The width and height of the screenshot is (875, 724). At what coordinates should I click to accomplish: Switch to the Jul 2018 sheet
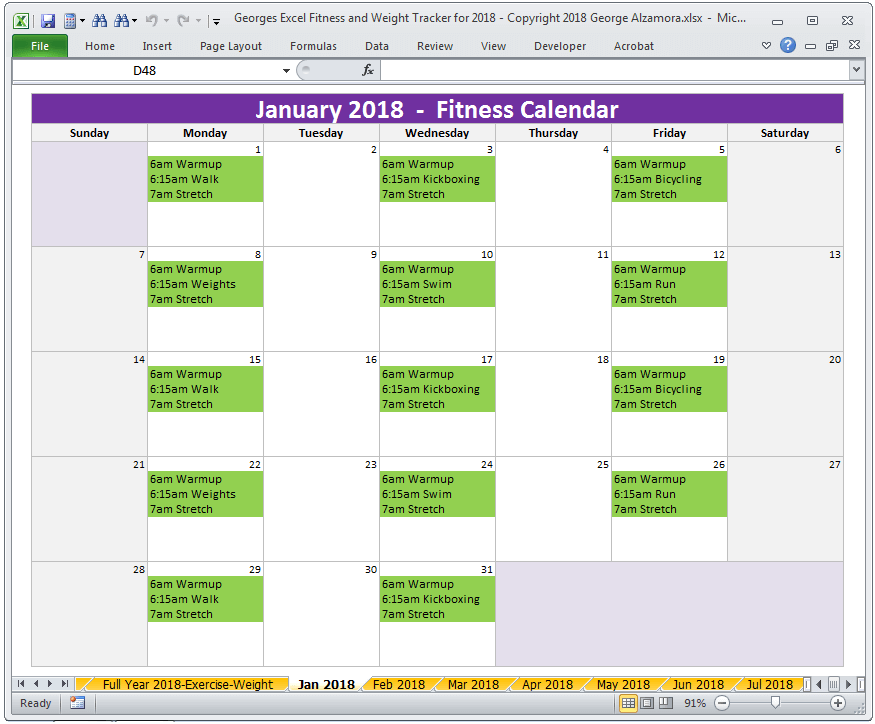click(770, 684)
